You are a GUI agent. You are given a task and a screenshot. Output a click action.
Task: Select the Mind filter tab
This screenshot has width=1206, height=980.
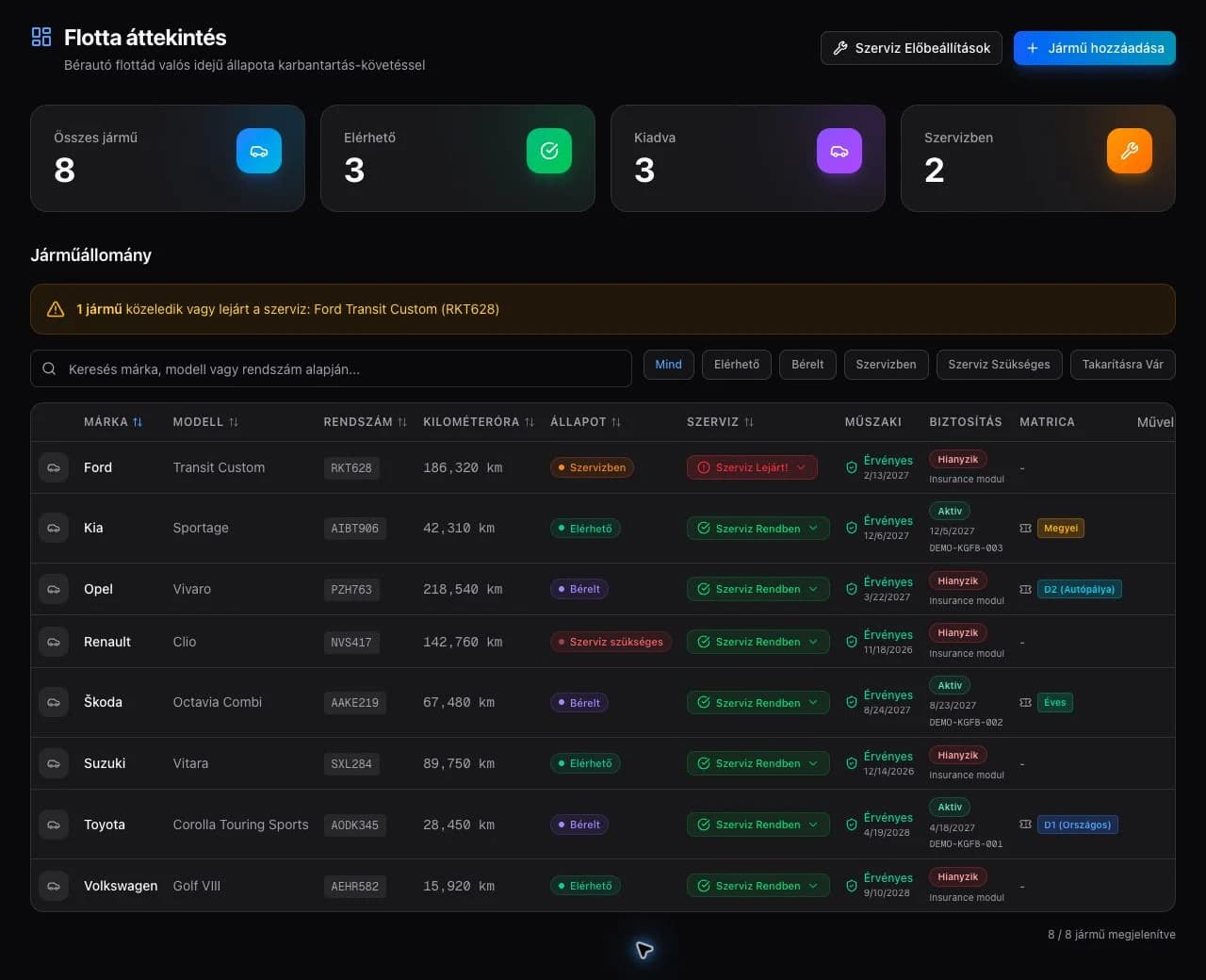point(669,365)
